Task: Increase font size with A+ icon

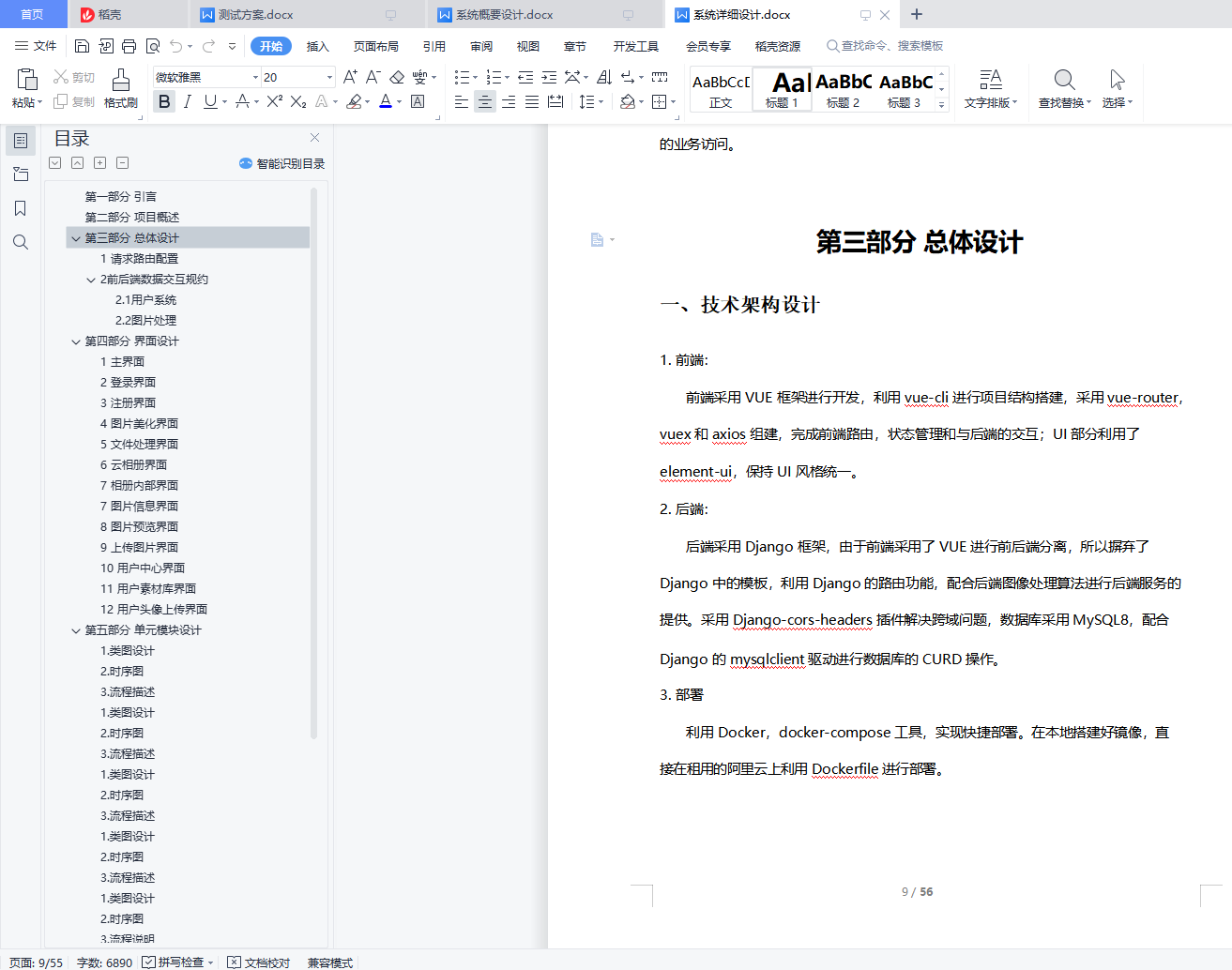Action: pyautogui.click(x=350, y=77)
